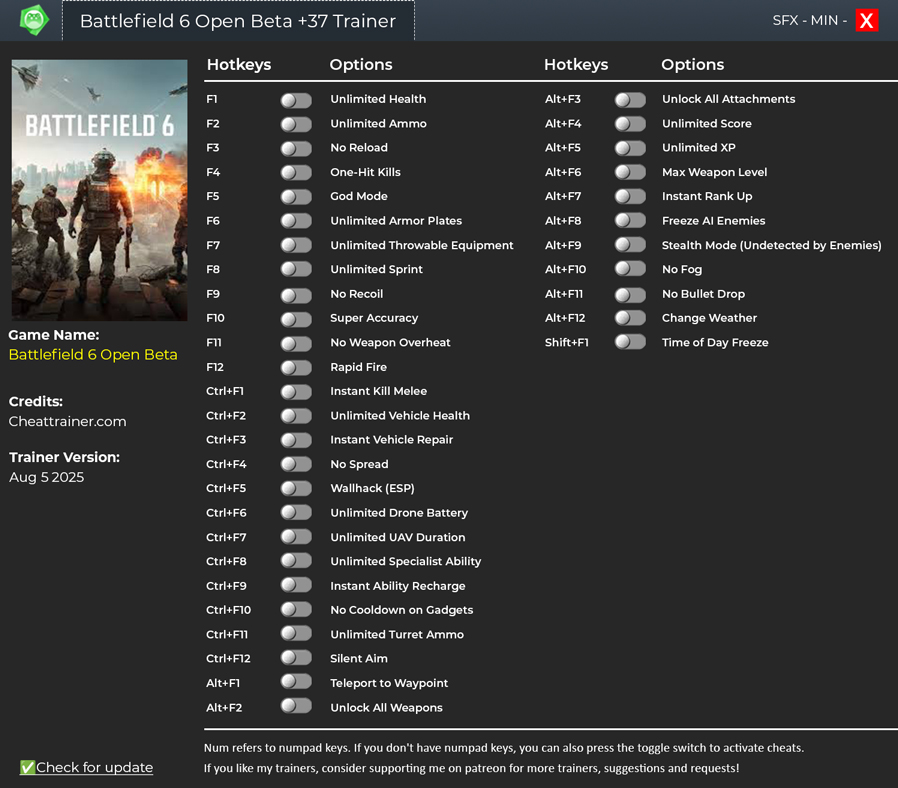This screenshot has height=788, width=898.
Task: Enable Unlimited XP toggle
Action: coord(630,149)
